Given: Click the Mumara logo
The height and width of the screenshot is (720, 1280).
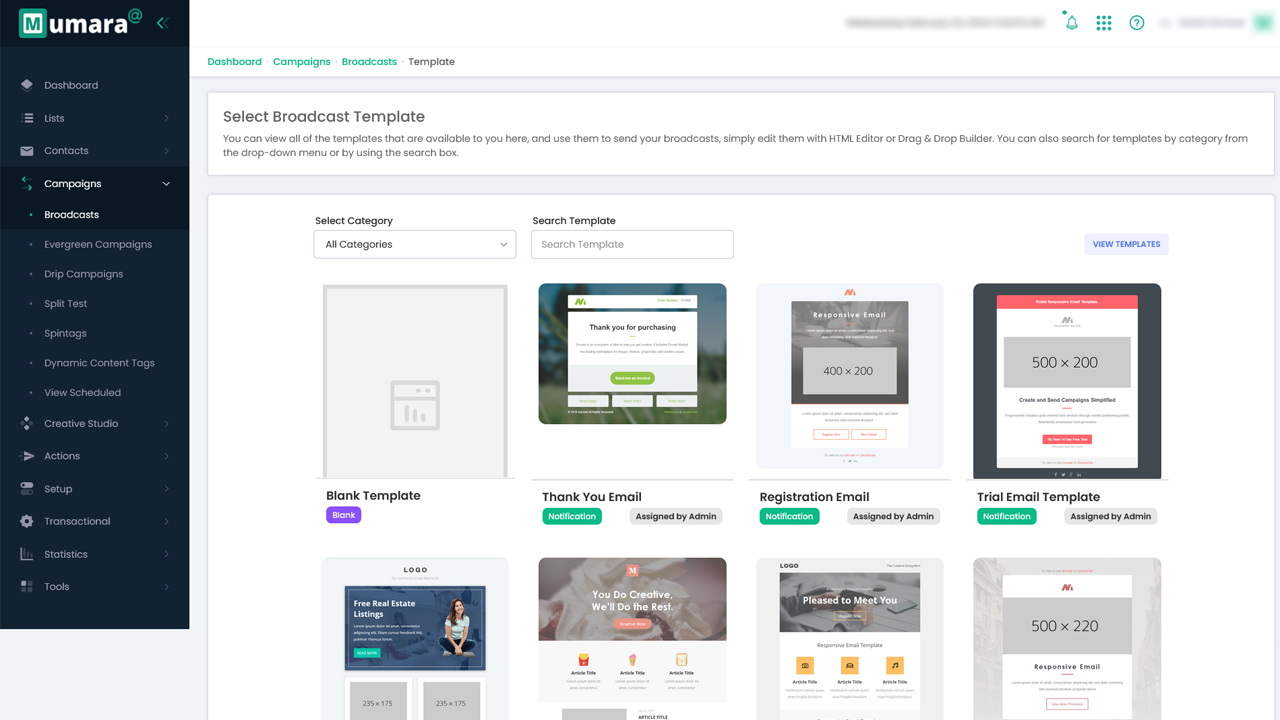Looking at the screenshot, I should click(81, 22).
